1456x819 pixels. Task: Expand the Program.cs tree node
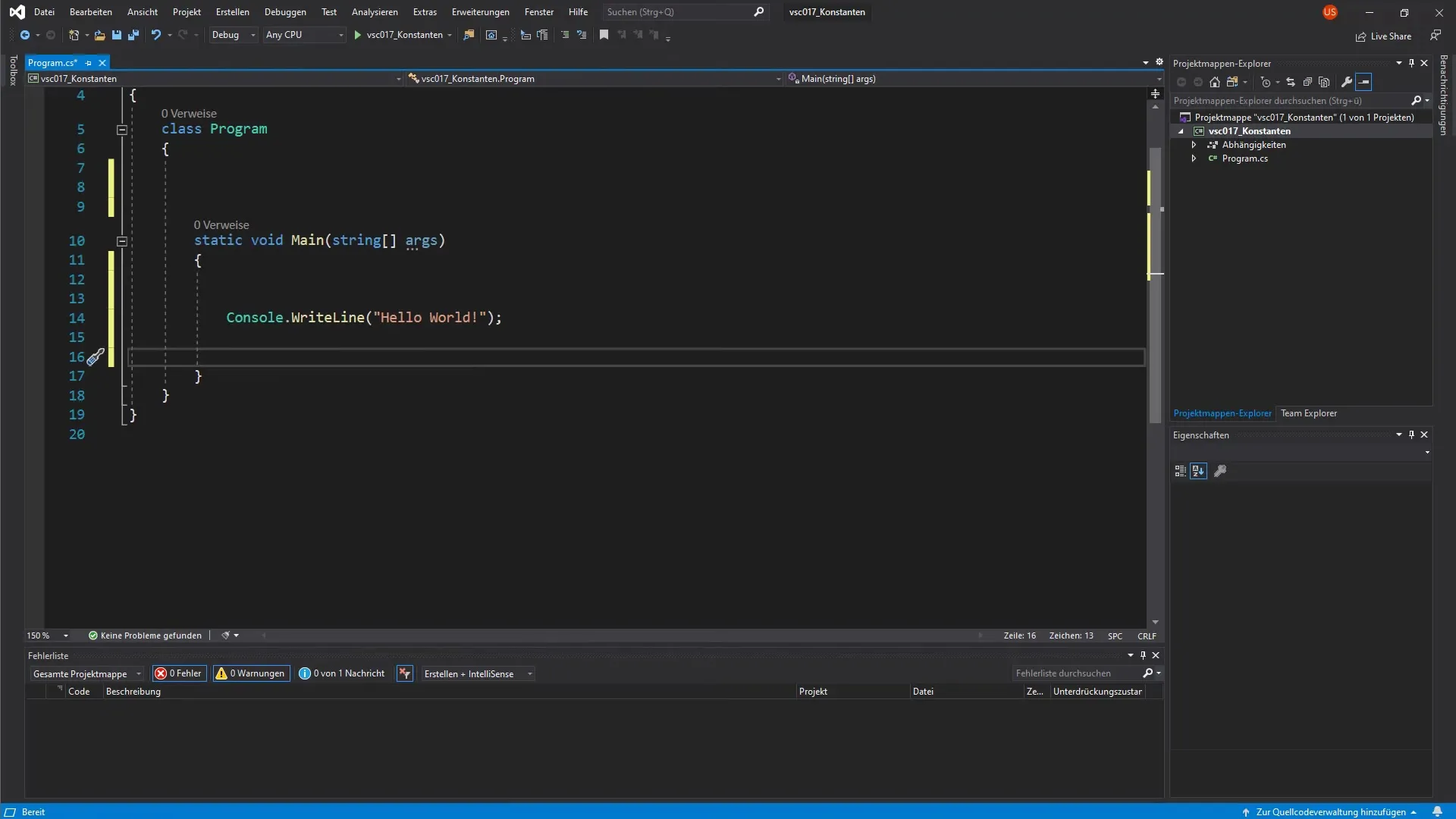click(1194, 158)
